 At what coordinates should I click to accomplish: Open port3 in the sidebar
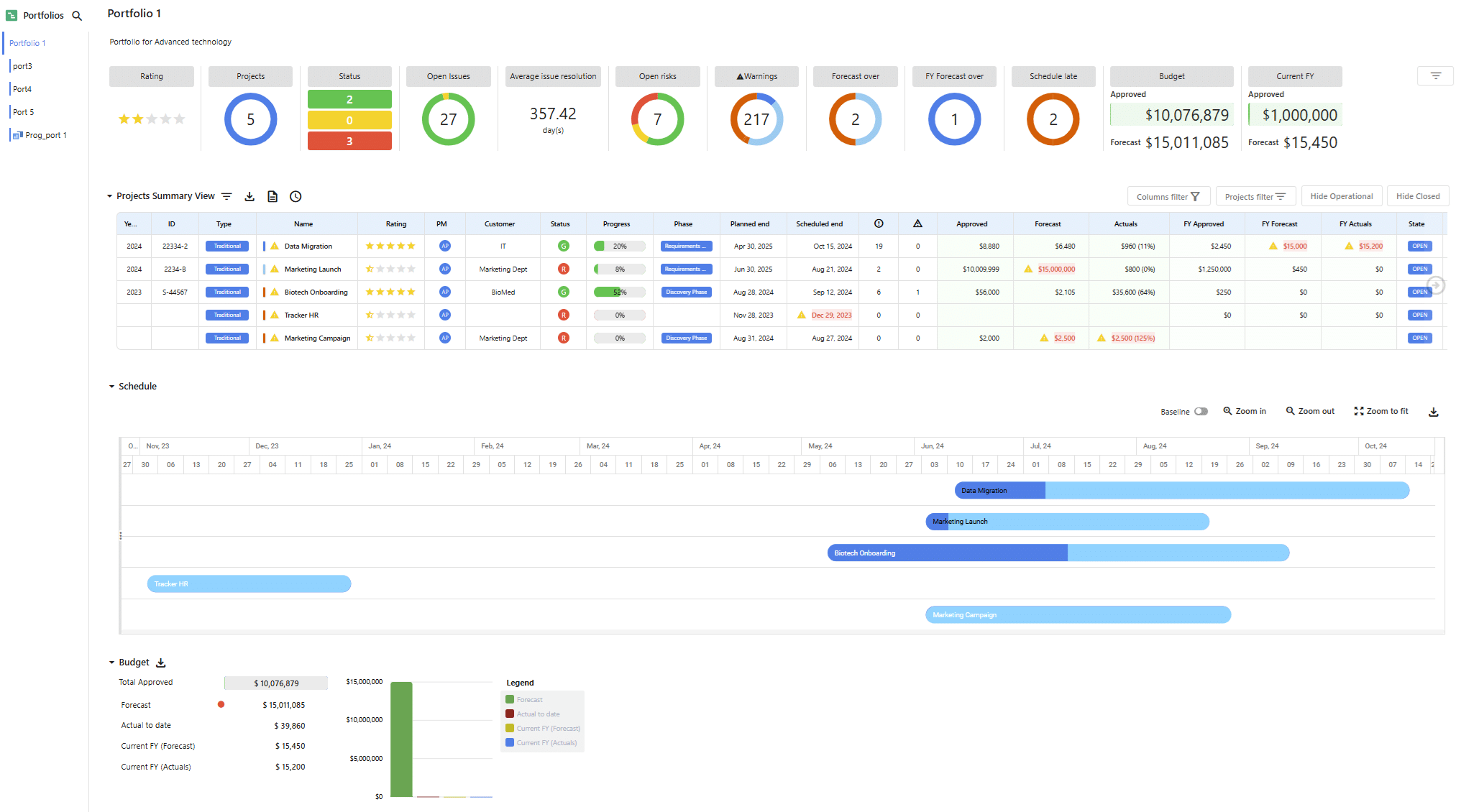[x=22, y=66]
